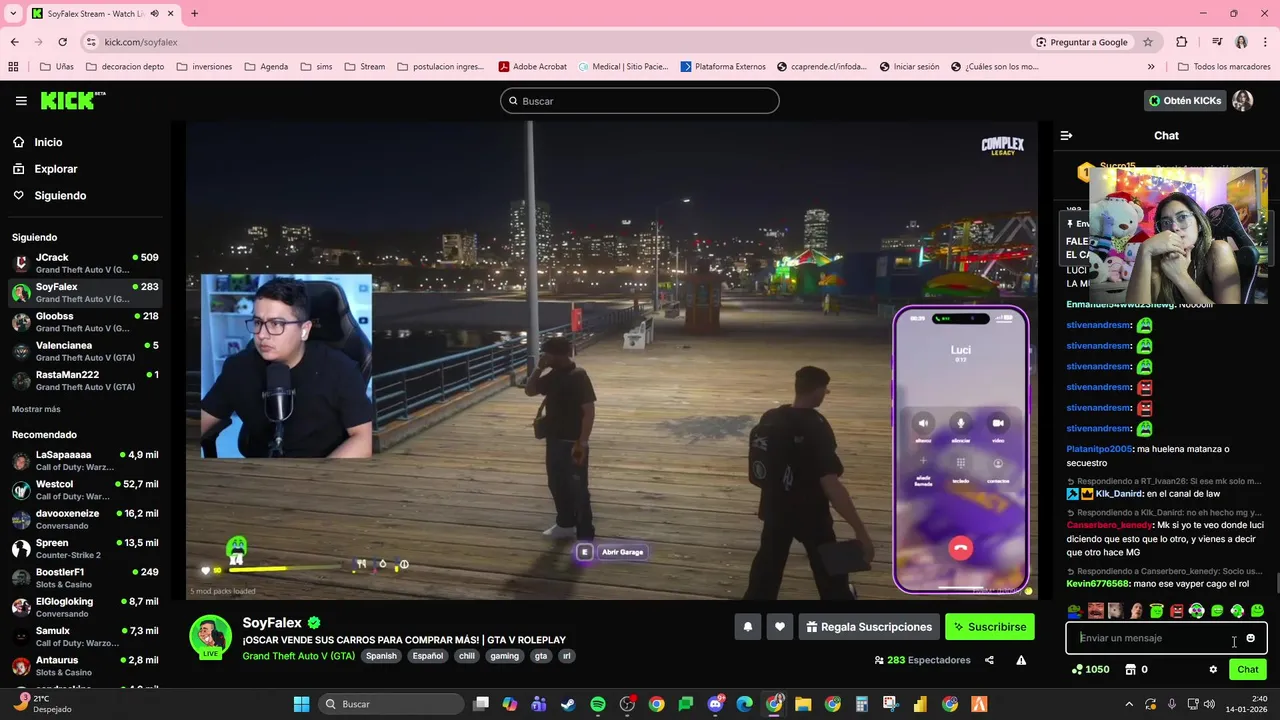Open Todos los marcadores folder
This screenshot has height=720, width=1280.
pyautogui.click(x=1223, y=67)
